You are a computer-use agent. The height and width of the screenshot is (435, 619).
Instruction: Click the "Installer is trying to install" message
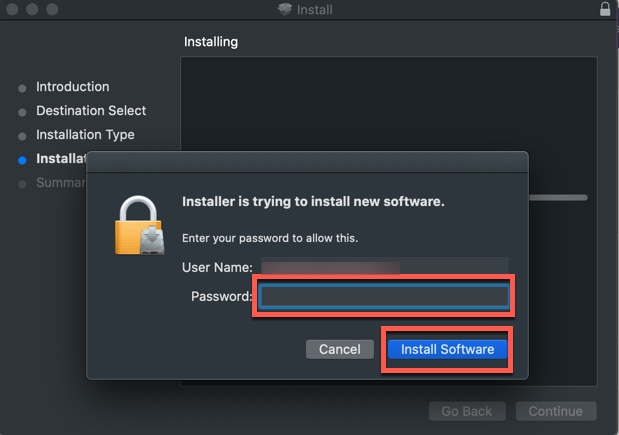point(313,201)
